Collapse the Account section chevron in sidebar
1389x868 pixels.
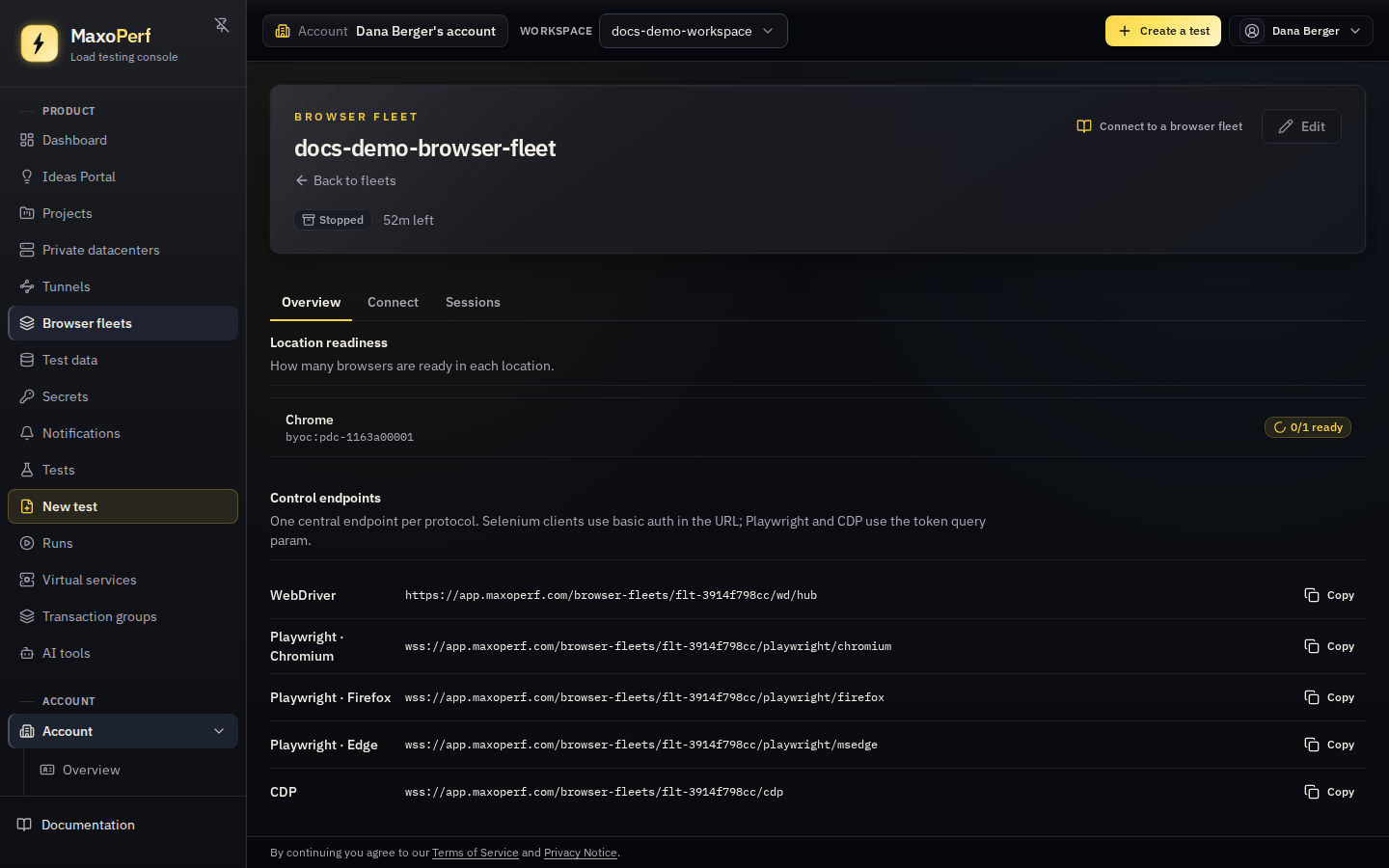[219, 731]
